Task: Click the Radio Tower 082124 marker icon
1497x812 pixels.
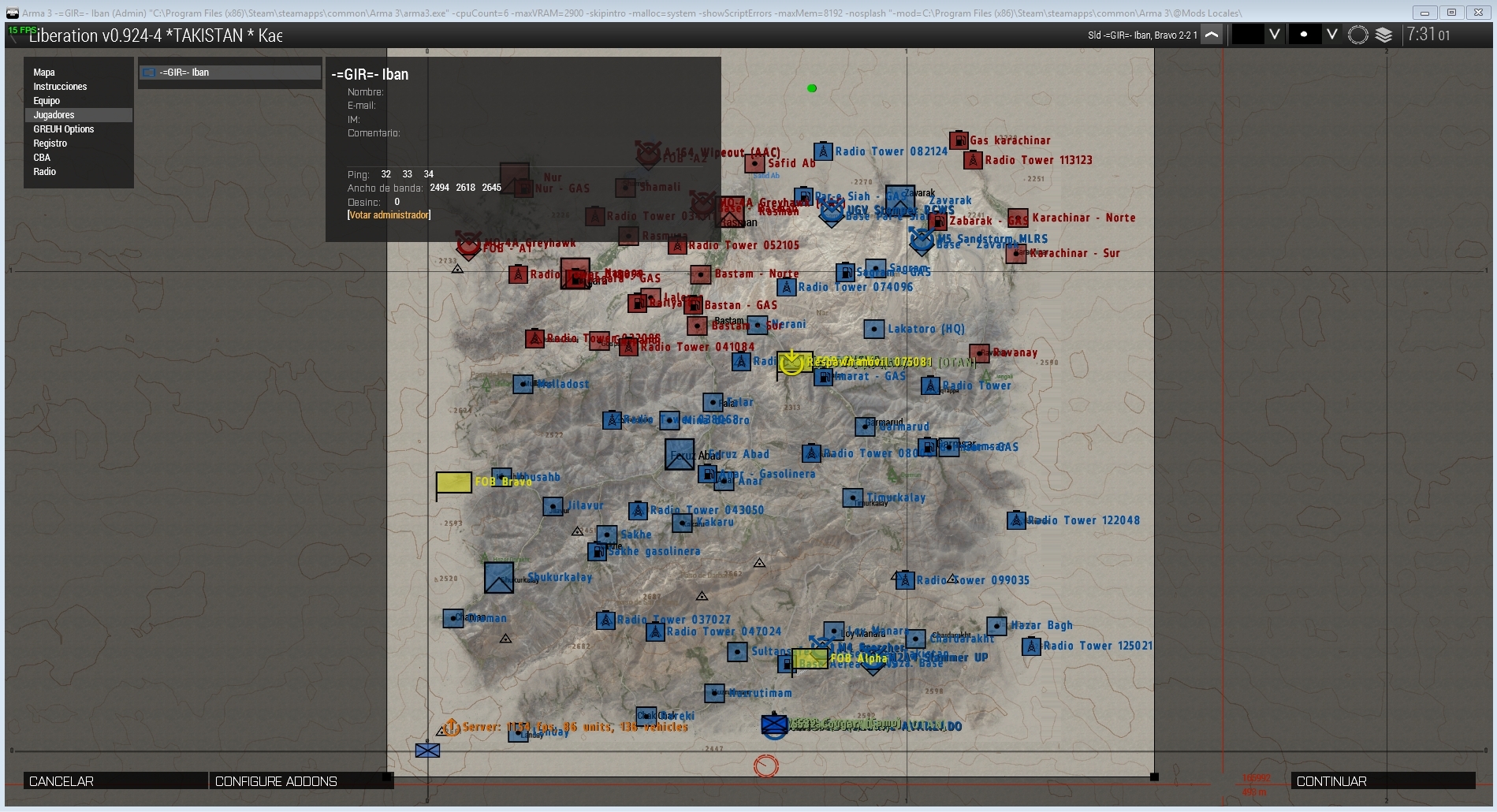Action: 823,151
